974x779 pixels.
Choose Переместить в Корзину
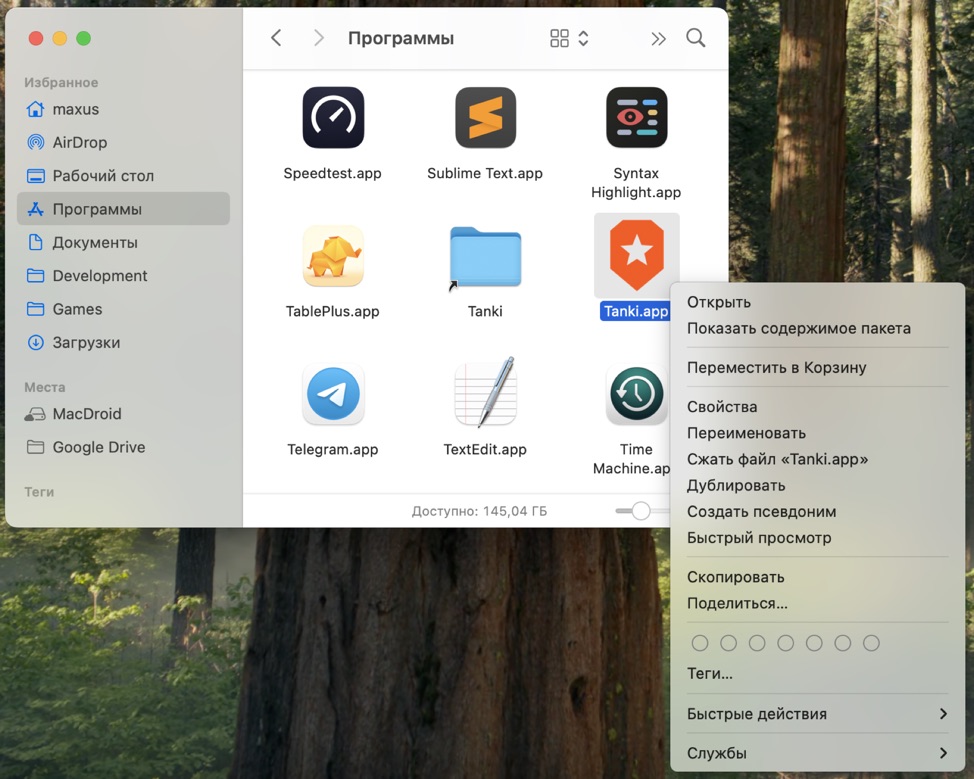tap(817, 367)
